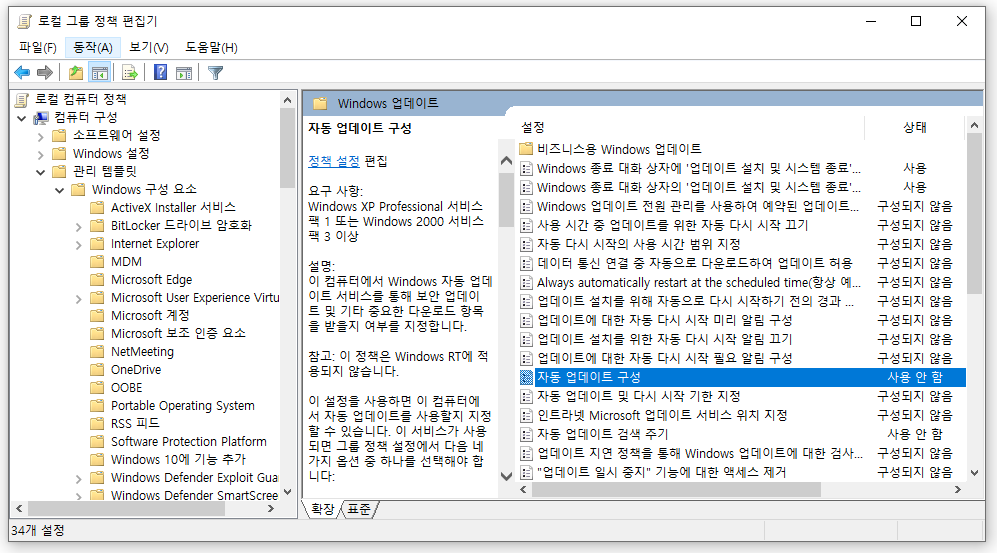Collapse the 컴퓨터 구성 tree node
The image size is (997, 553).
click(22, 118)
